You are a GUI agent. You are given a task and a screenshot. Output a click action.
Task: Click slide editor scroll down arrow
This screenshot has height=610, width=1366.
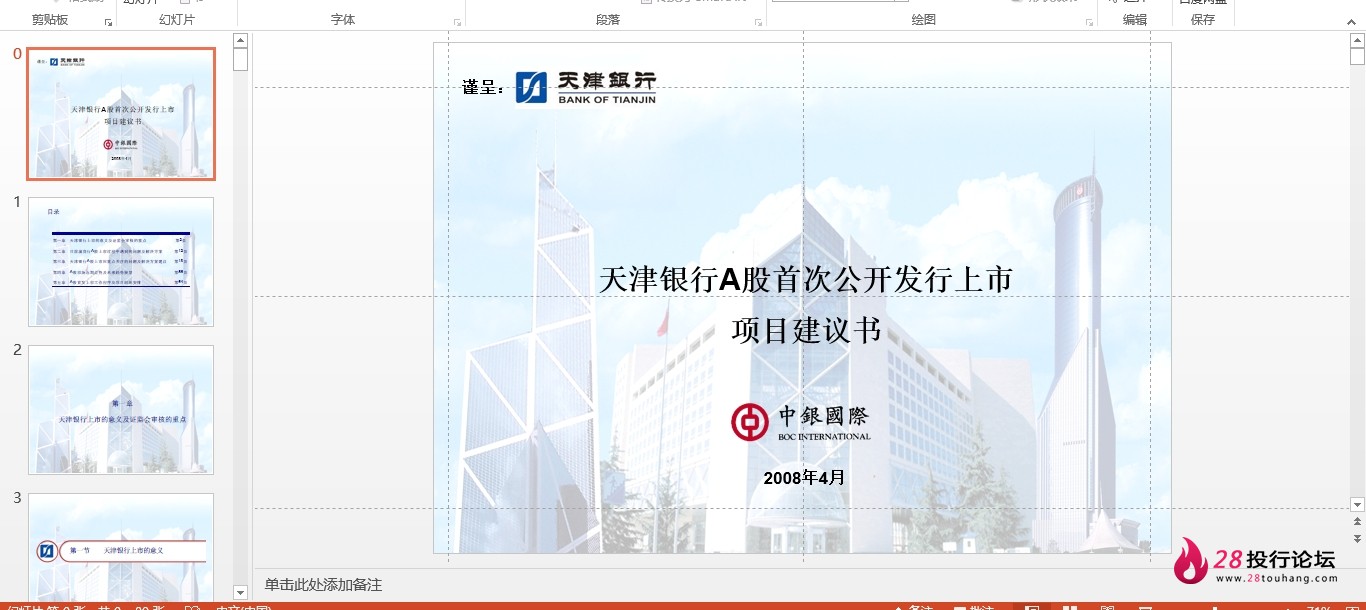point(1357,505)
